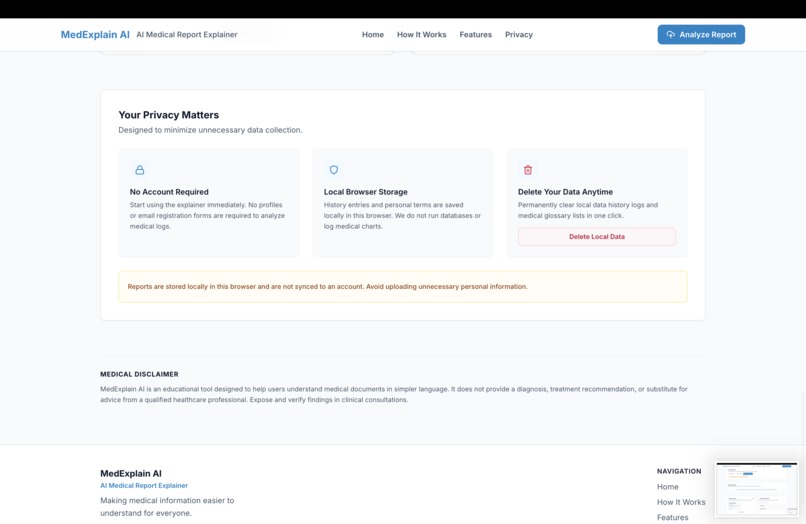
Task: Click the shield icon above Local Browser Storage
Action: 334,170
